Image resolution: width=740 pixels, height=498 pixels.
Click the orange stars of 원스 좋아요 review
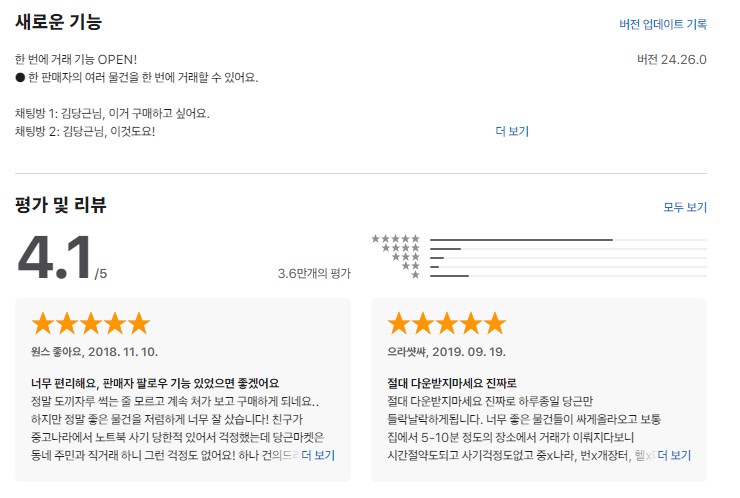click(x=91, y=323)
